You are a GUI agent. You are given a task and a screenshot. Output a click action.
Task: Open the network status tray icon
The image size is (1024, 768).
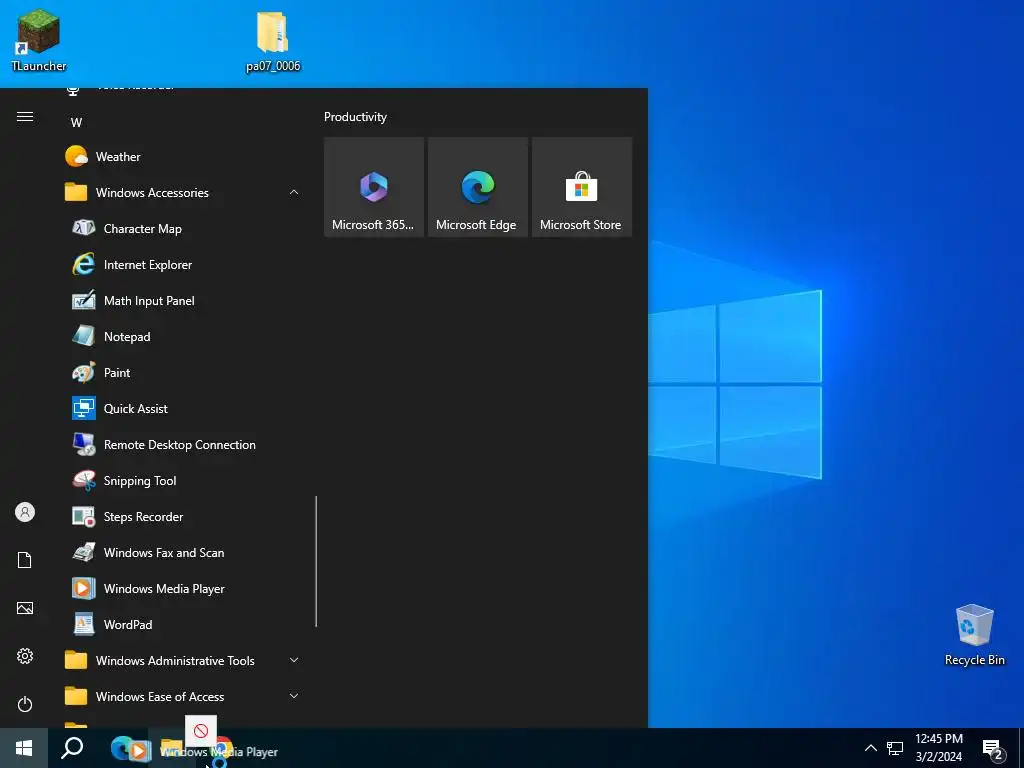coord(895,748)
